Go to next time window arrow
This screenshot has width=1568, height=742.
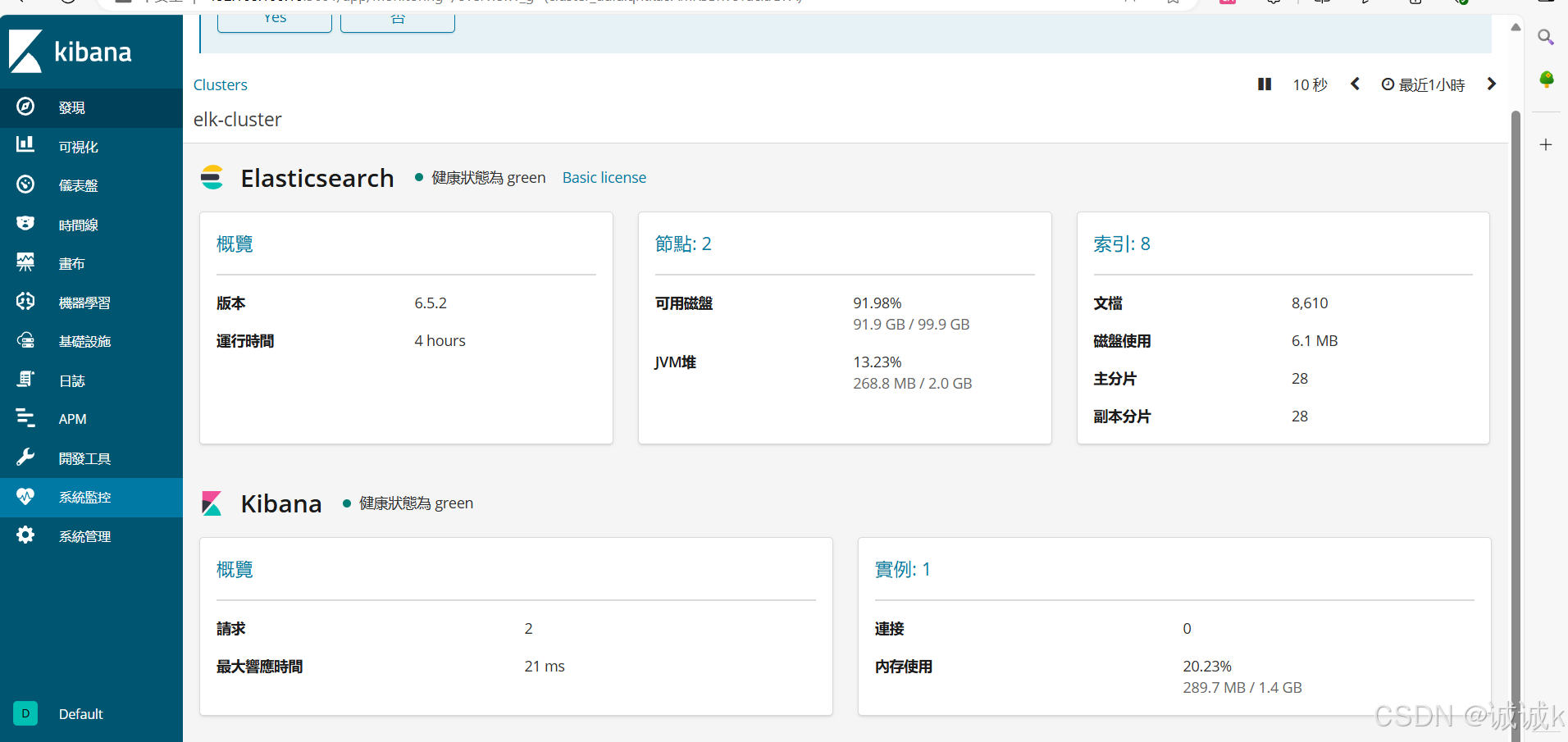click(x=1492, y=84)
